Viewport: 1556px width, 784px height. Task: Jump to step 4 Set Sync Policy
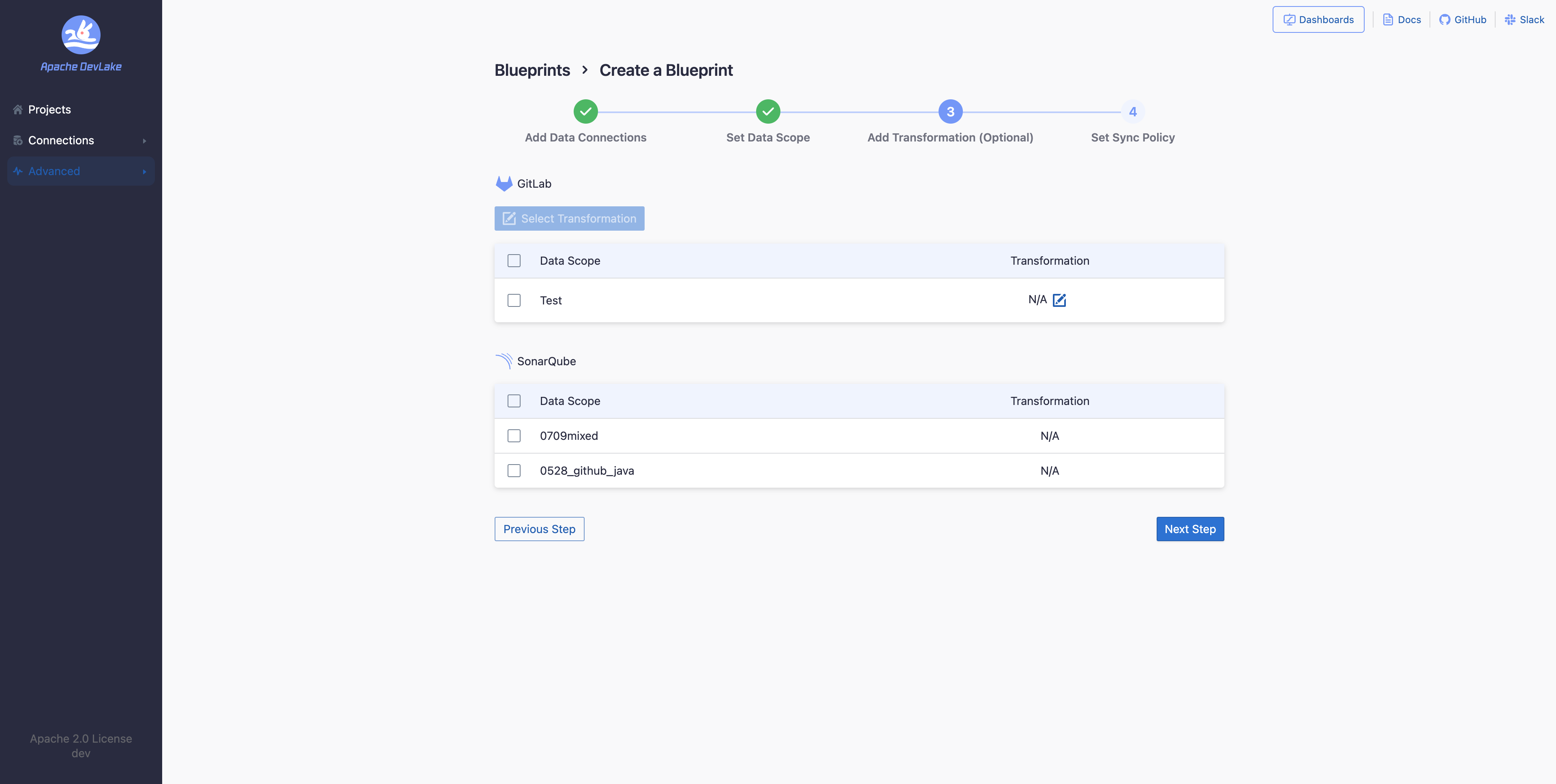pyautogui.click(x=1133, y=112)
